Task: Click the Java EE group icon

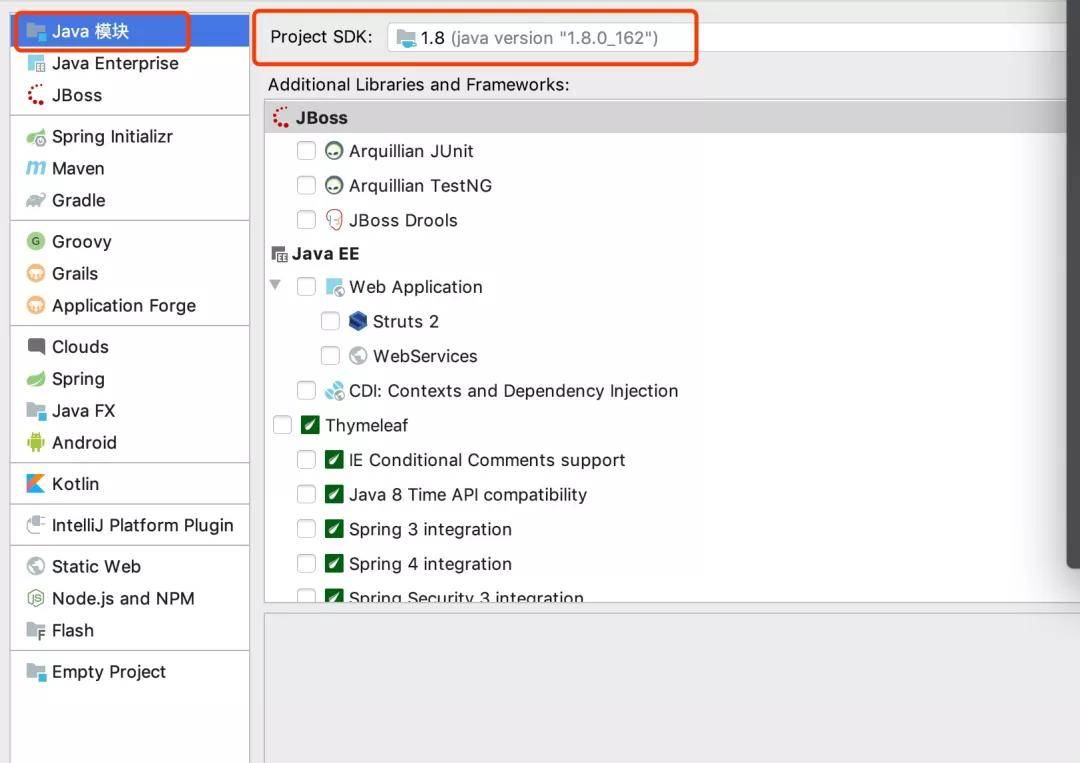Action: 279,254
